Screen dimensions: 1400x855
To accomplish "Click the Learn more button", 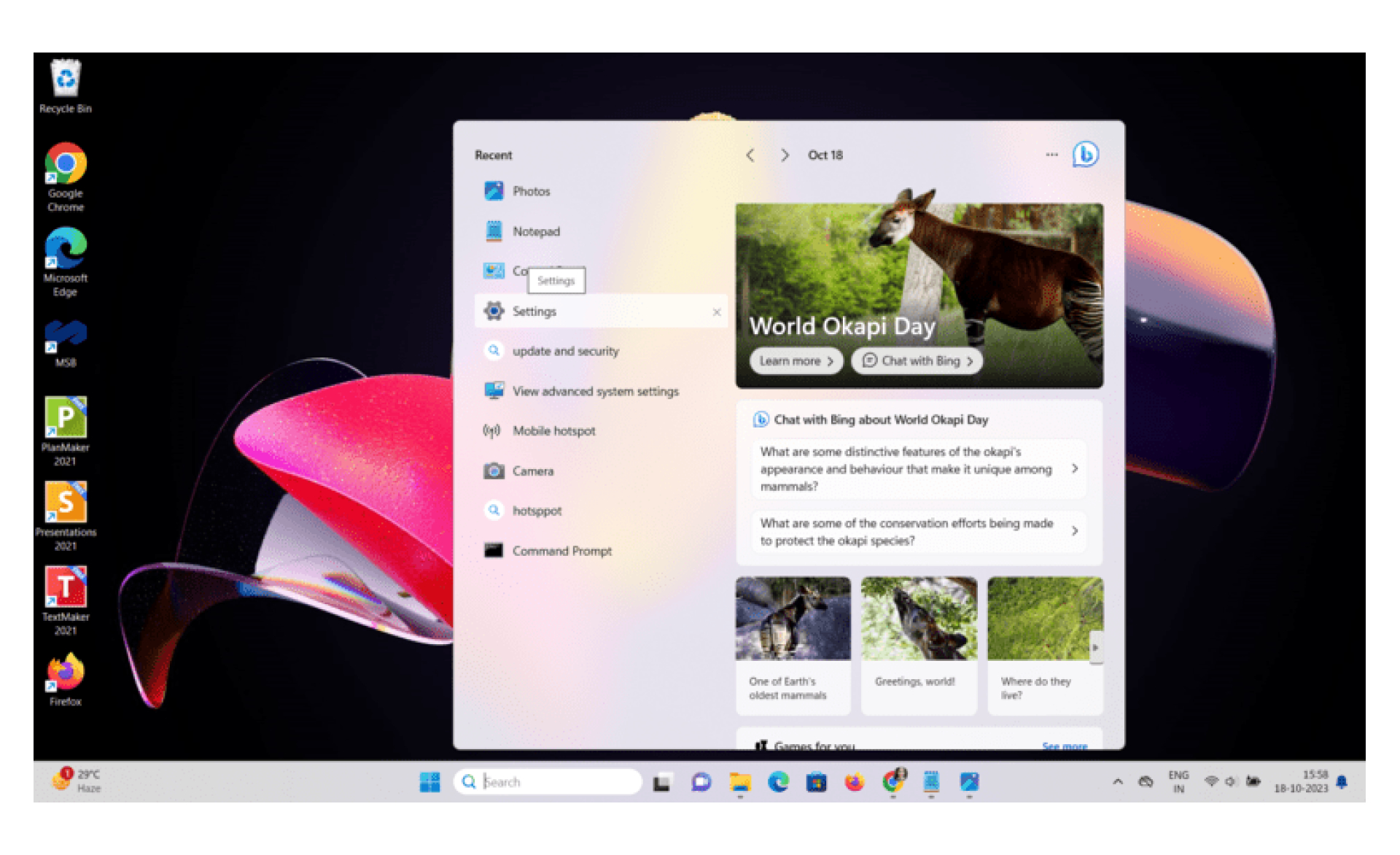I will [795, 360].
